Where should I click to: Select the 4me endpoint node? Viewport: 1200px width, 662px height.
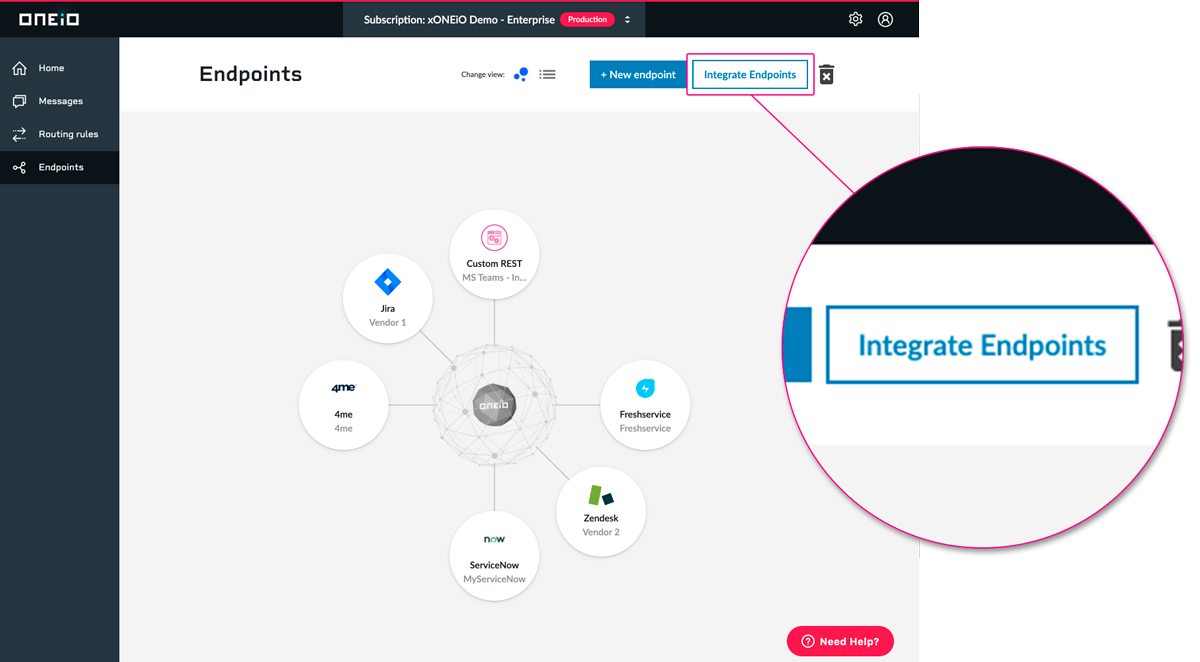tap(343, 405)
